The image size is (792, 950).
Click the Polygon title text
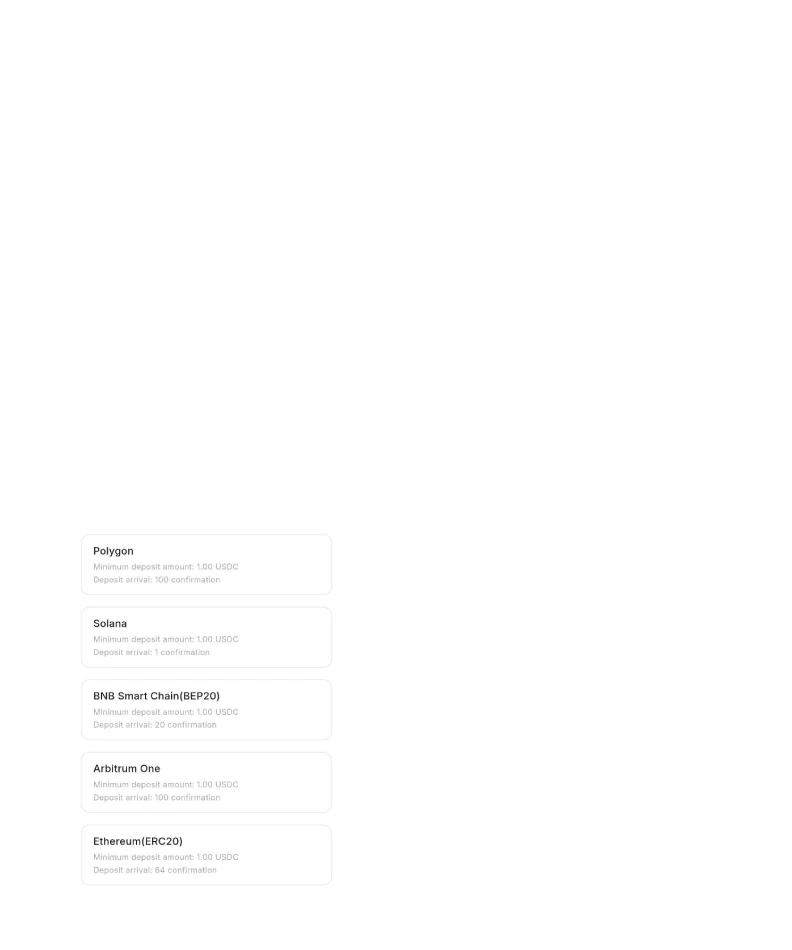point(113,551)
